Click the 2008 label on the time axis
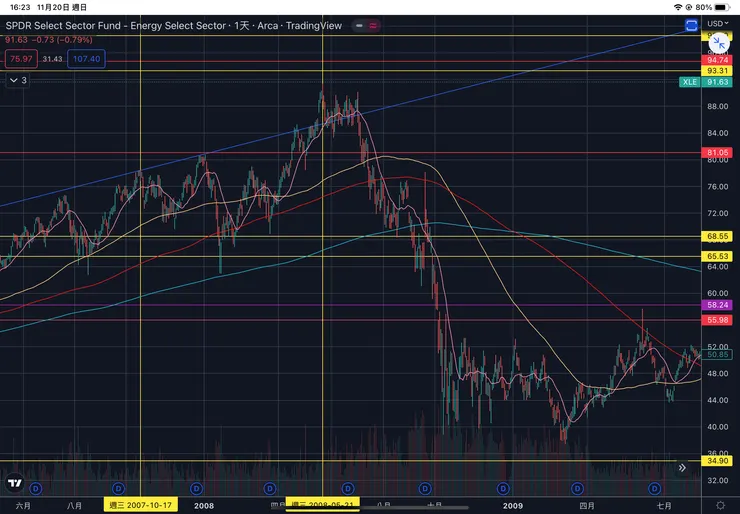Screen dimensions: 740x514 (x=204, y=506)
